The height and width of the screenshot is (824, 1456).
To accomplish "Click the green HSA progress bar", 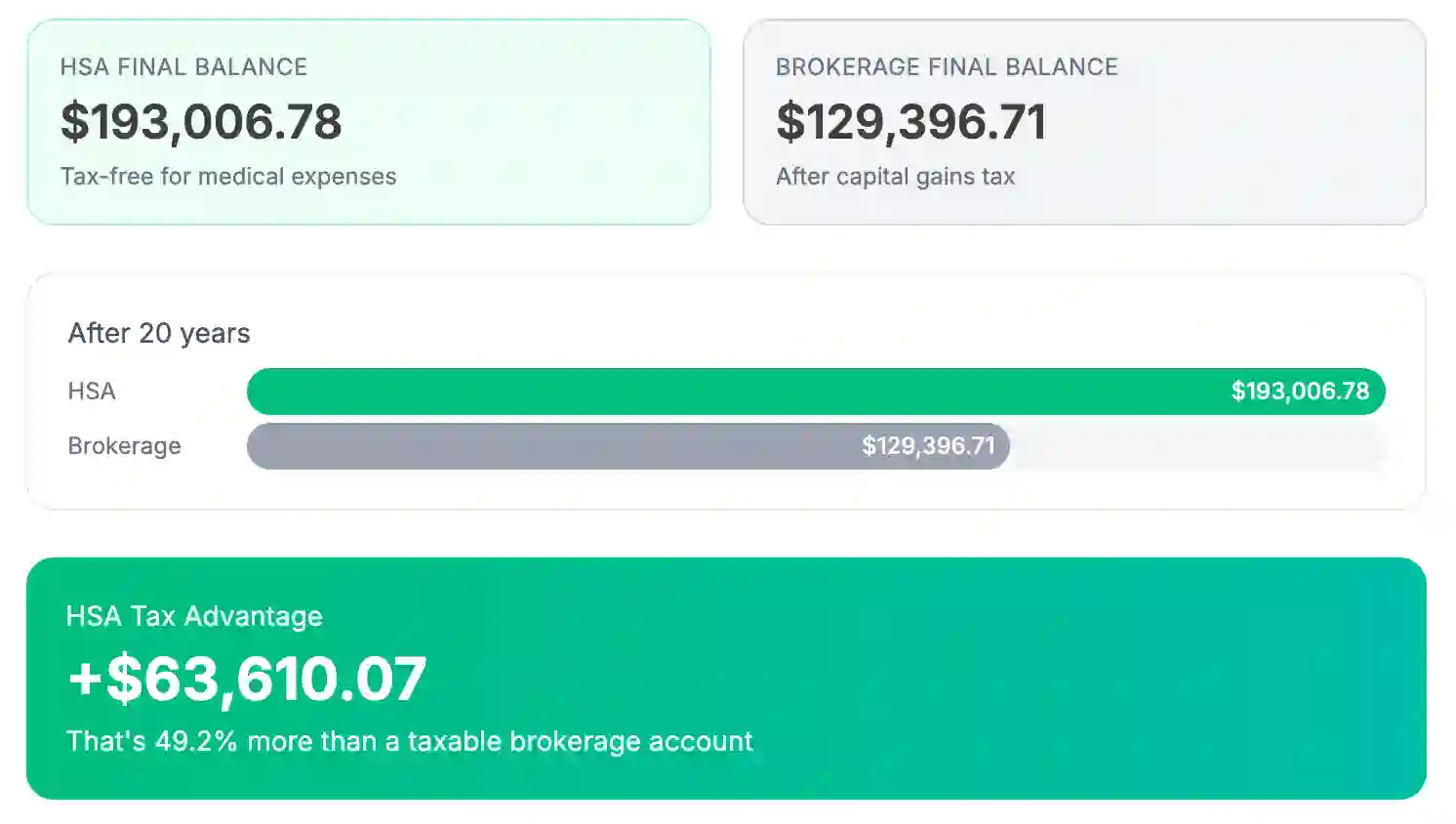I will (683, 391).
